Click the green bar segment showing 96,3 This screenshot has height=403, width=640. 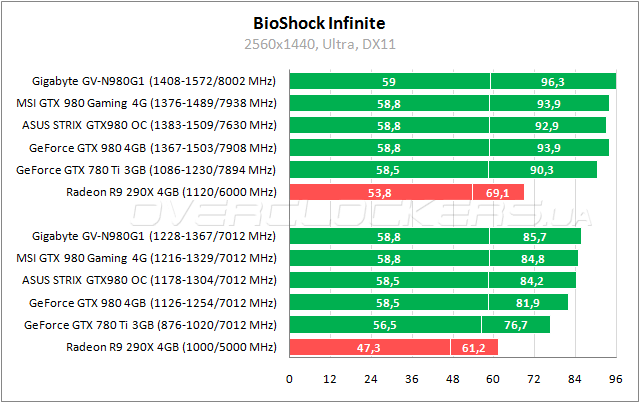pyautogui.click(x=553, y=81)
